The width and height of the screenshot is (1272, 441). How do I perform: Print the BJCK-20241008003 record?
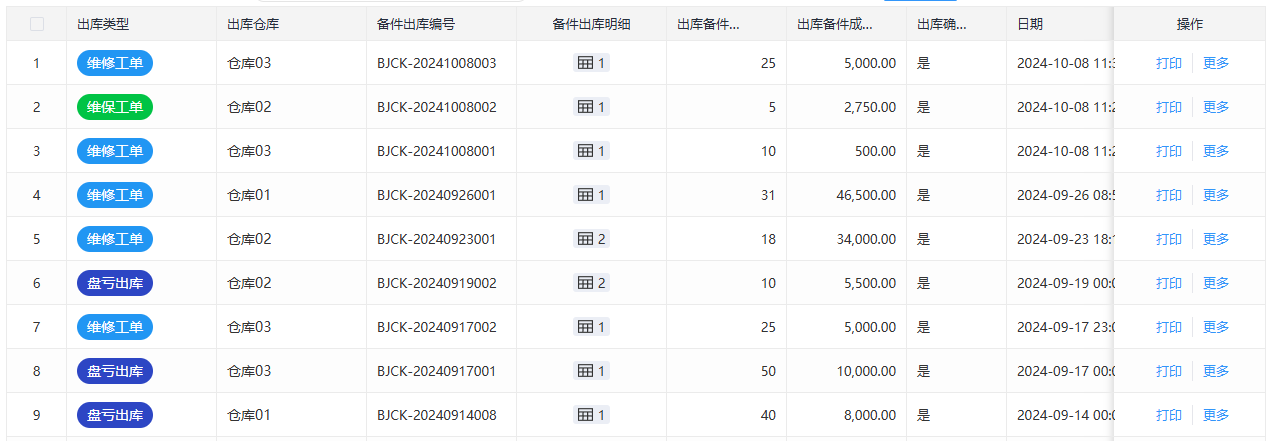tap(1168, 63)
